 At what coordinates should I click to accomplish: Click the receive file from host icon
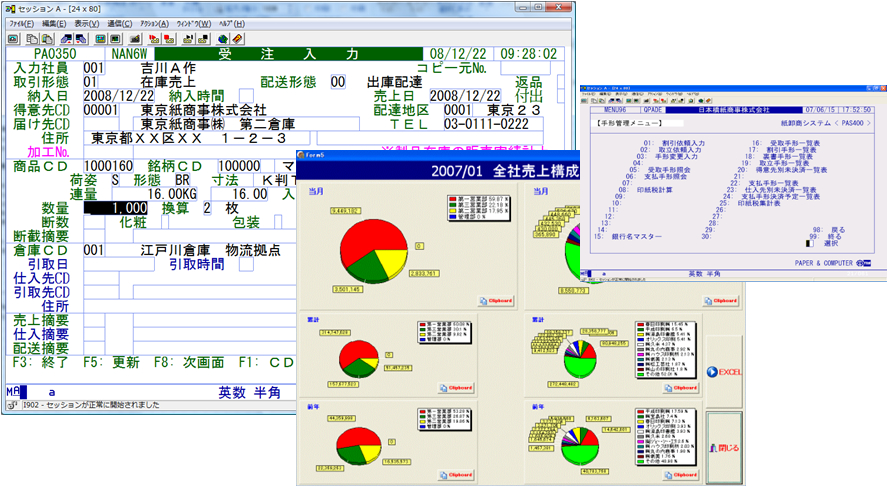(x=81, y=39)
